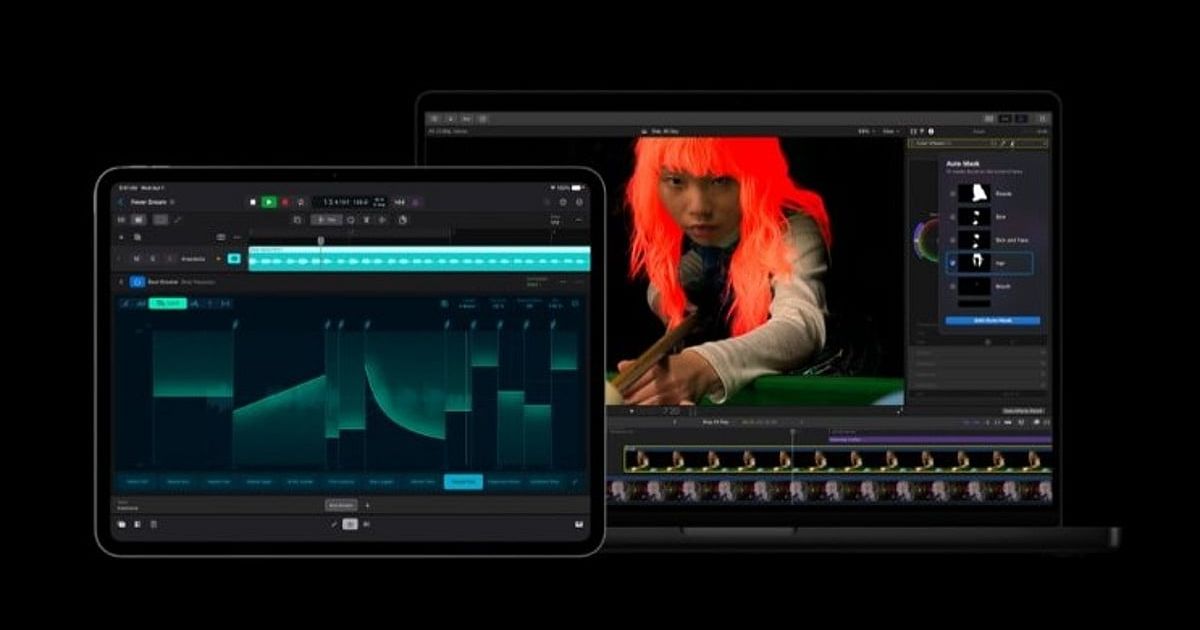Click the count-in 1234 button
Image resolution: width=1200 pixels, height=630 pixels.
pyautogui.click(x=399, y=202)
